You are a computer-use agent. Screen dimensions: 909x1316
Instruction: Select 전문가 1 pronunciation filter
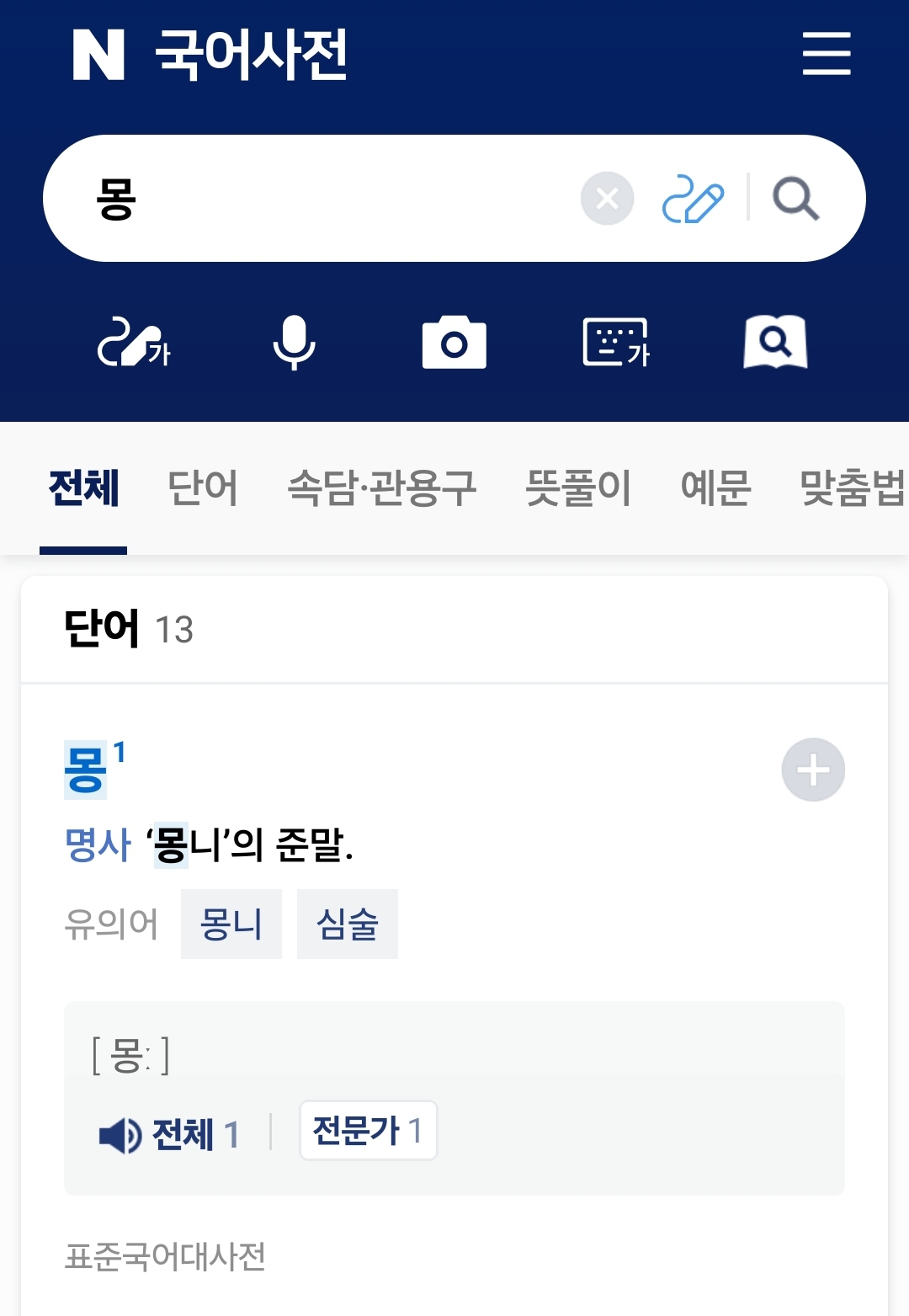pyautogui.click(x=368, y=1131)
